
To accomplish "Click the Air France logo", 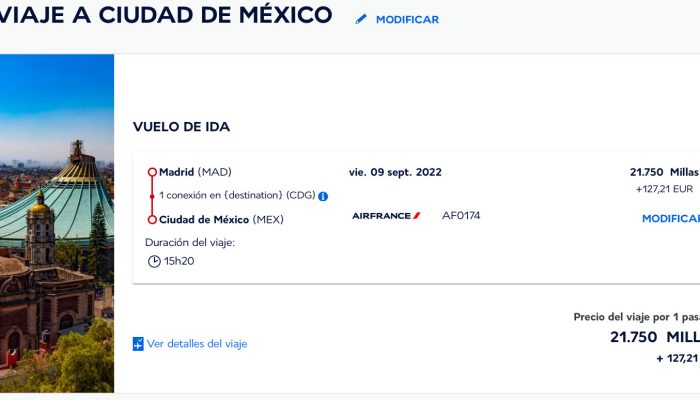I will click(386, 216).
